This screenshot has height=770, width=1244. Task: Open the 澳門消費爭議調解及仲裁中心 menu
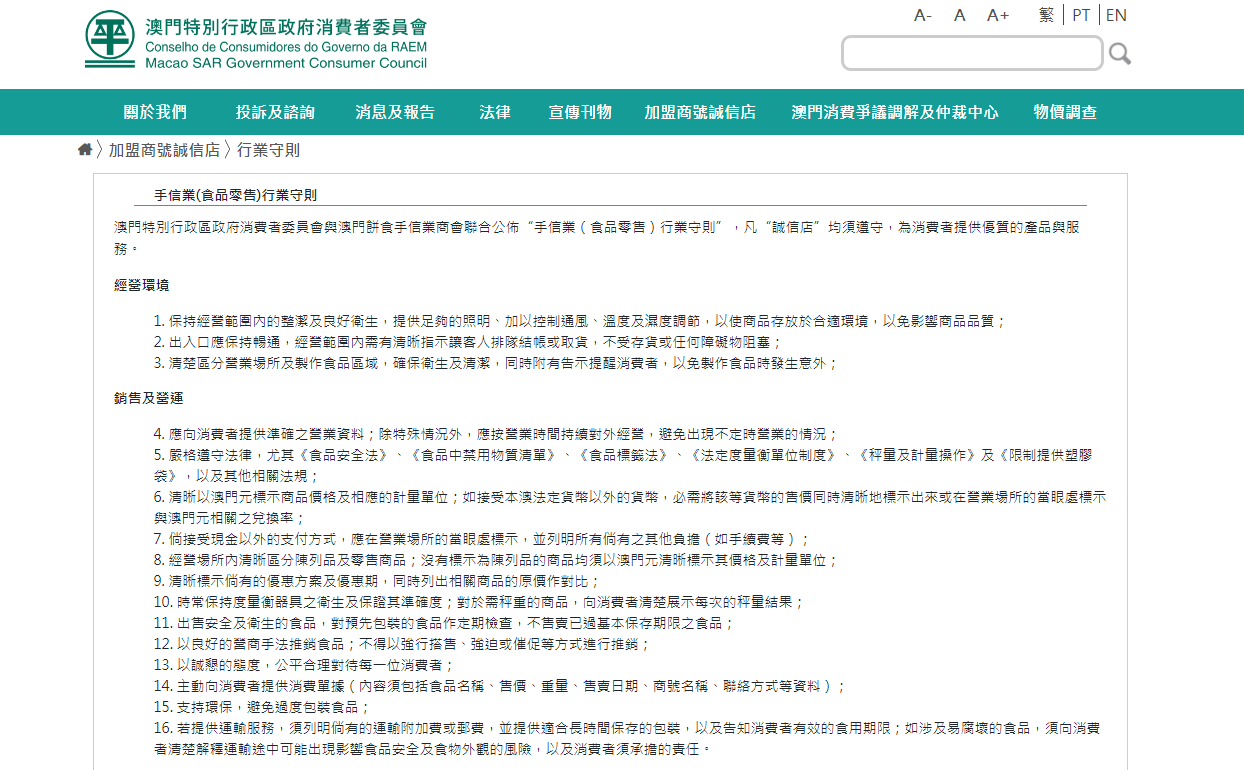pyautogui.click(x=895, y=112)
